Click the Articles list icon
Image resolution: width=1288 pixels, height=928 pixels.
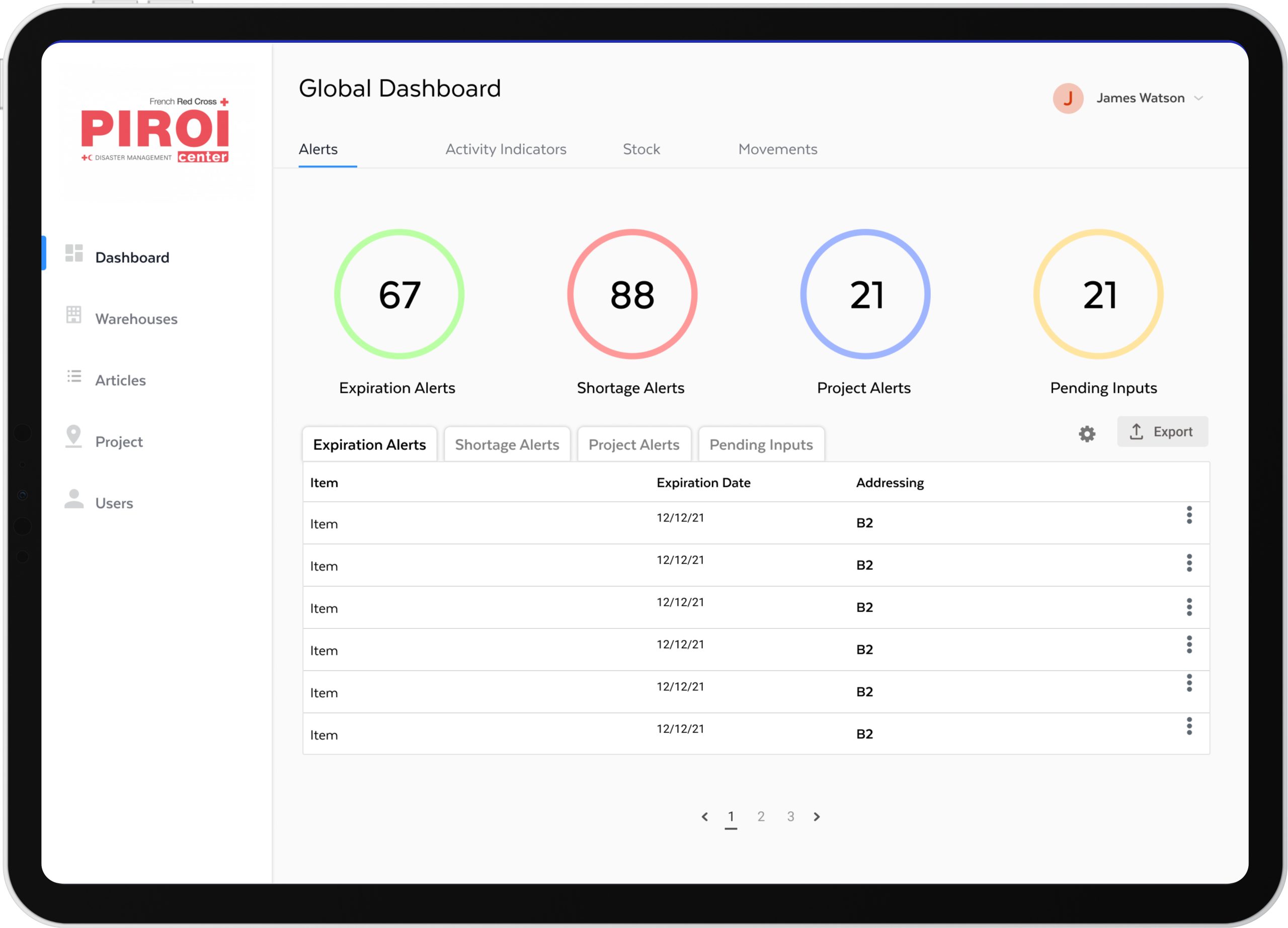(x=74, y=376)
